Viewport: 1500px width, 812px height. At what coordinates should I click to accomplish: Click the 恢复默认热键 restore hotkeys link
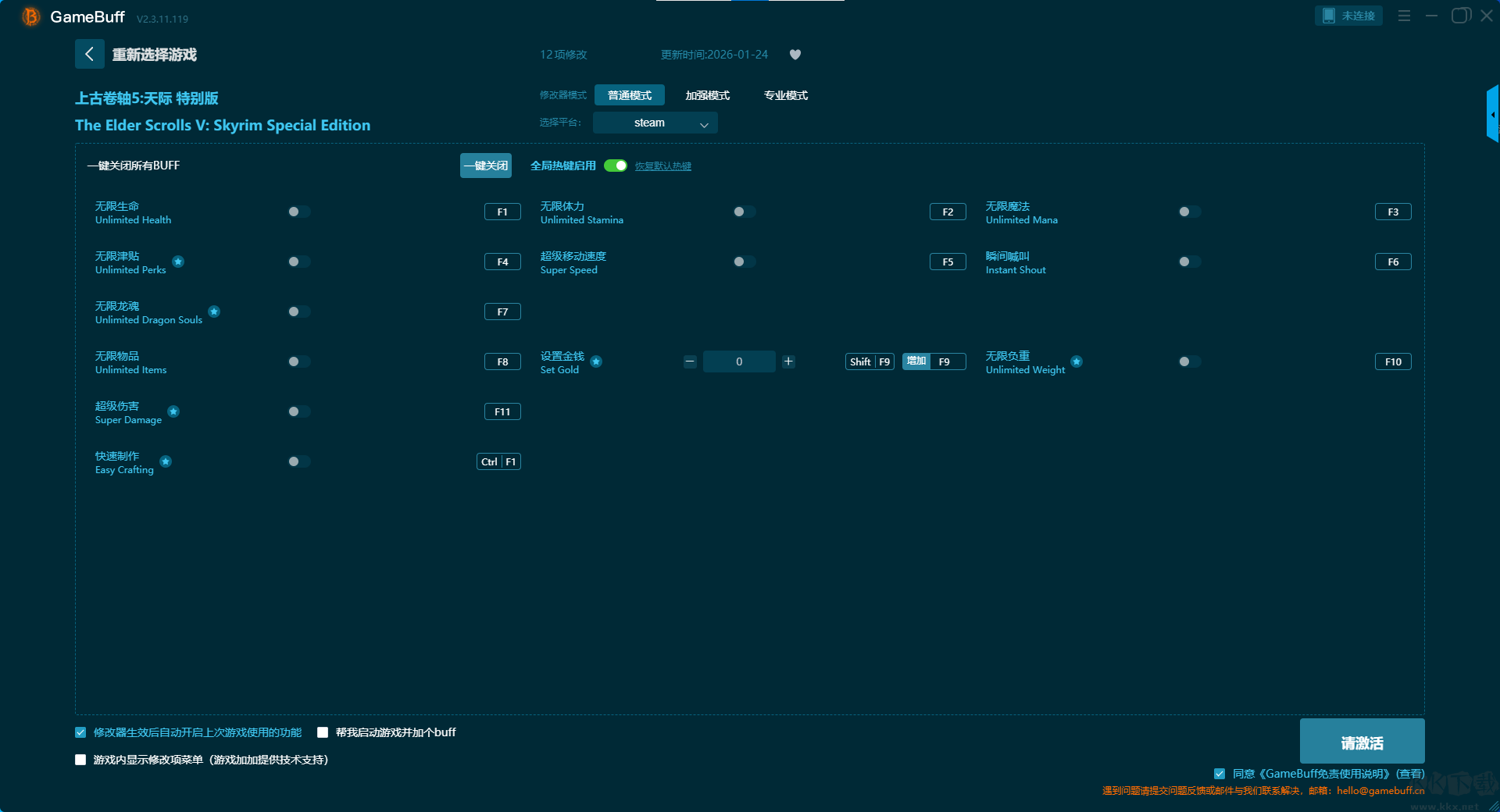tap(662, 166)
